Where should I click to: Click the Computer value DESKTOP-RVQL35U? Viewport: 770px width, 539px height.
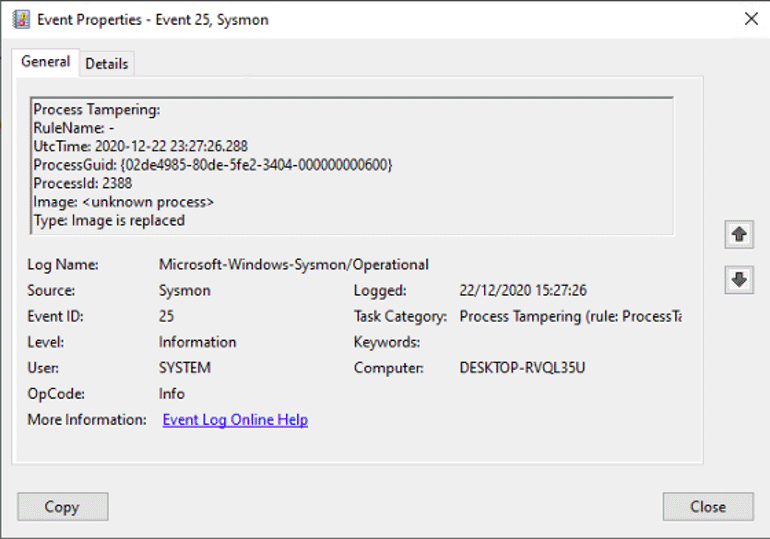(x=522, y=368)
